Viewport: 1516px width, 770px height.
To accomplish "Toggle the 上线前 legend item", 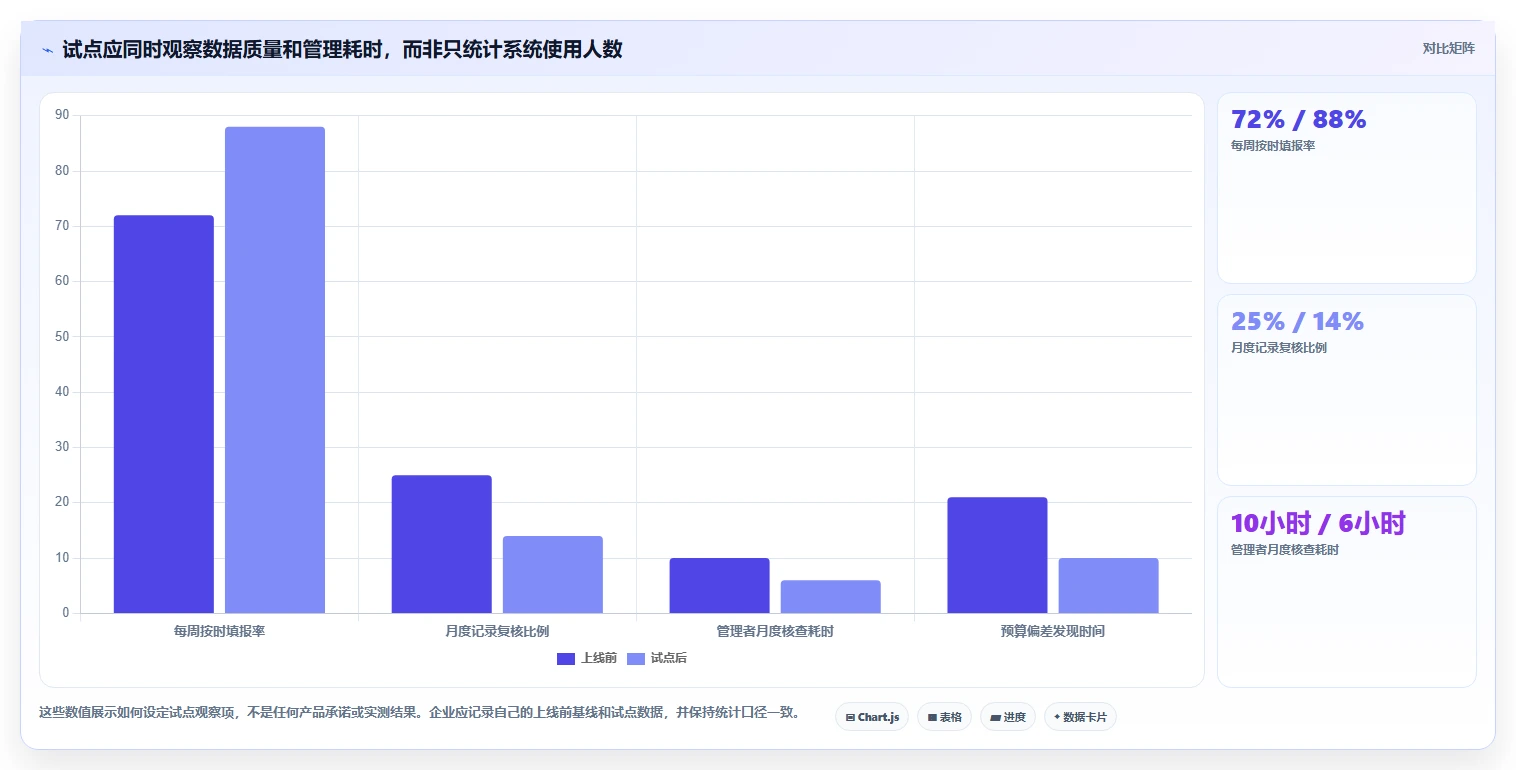I will click(x=587, y=658).
